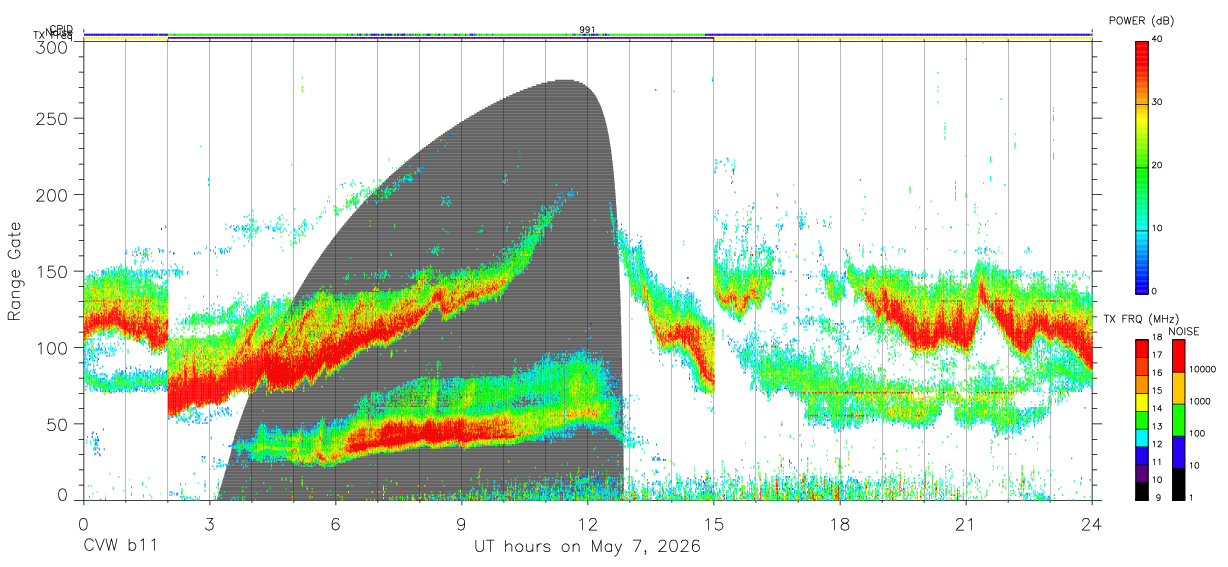
Task: Click red top swatch of NOISE scale
Action: coord(1179,356)
